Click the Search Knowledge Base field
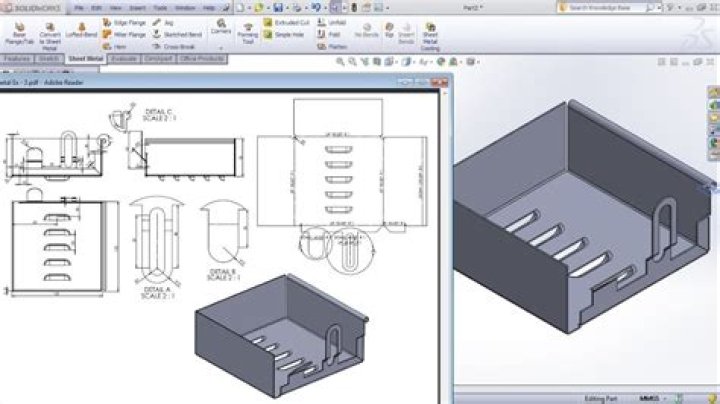Screen dimensions: 720x404 pyautogui.click(x=602, y=8)
